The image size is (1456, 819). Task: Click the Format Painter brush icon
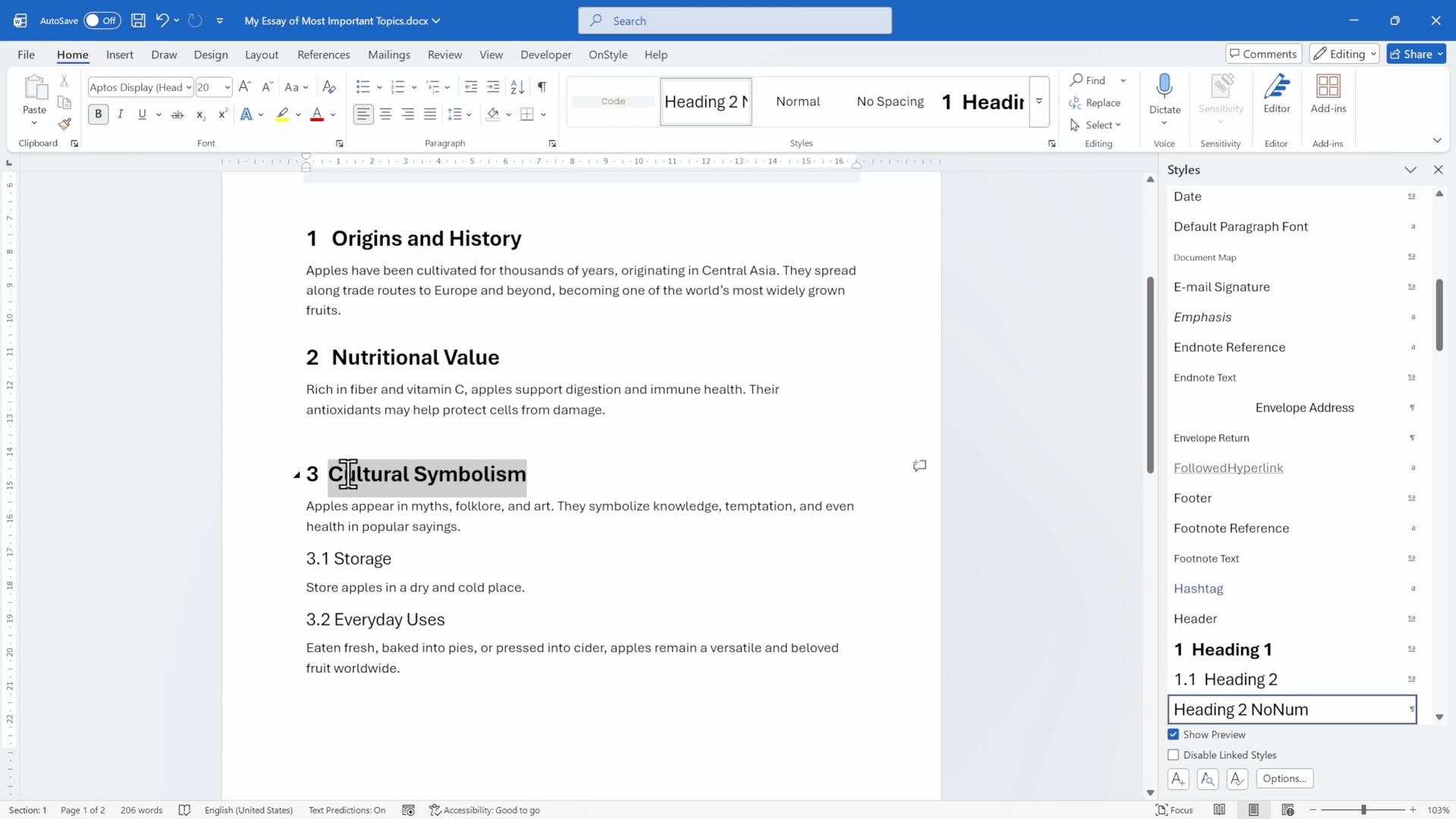coord(64,124)
